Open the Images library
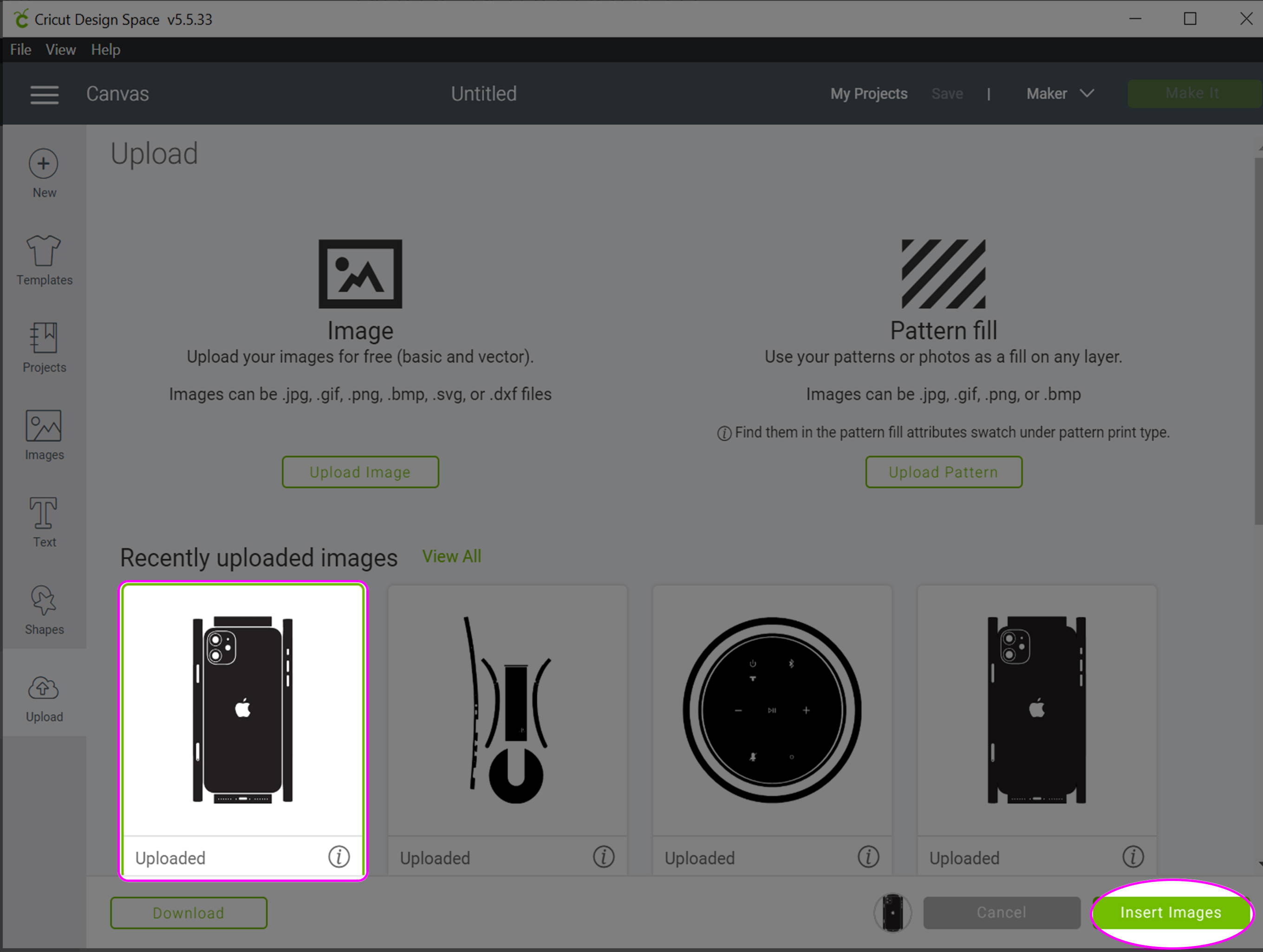Viewport: 1263px width, 952px height. pos(44,435)
